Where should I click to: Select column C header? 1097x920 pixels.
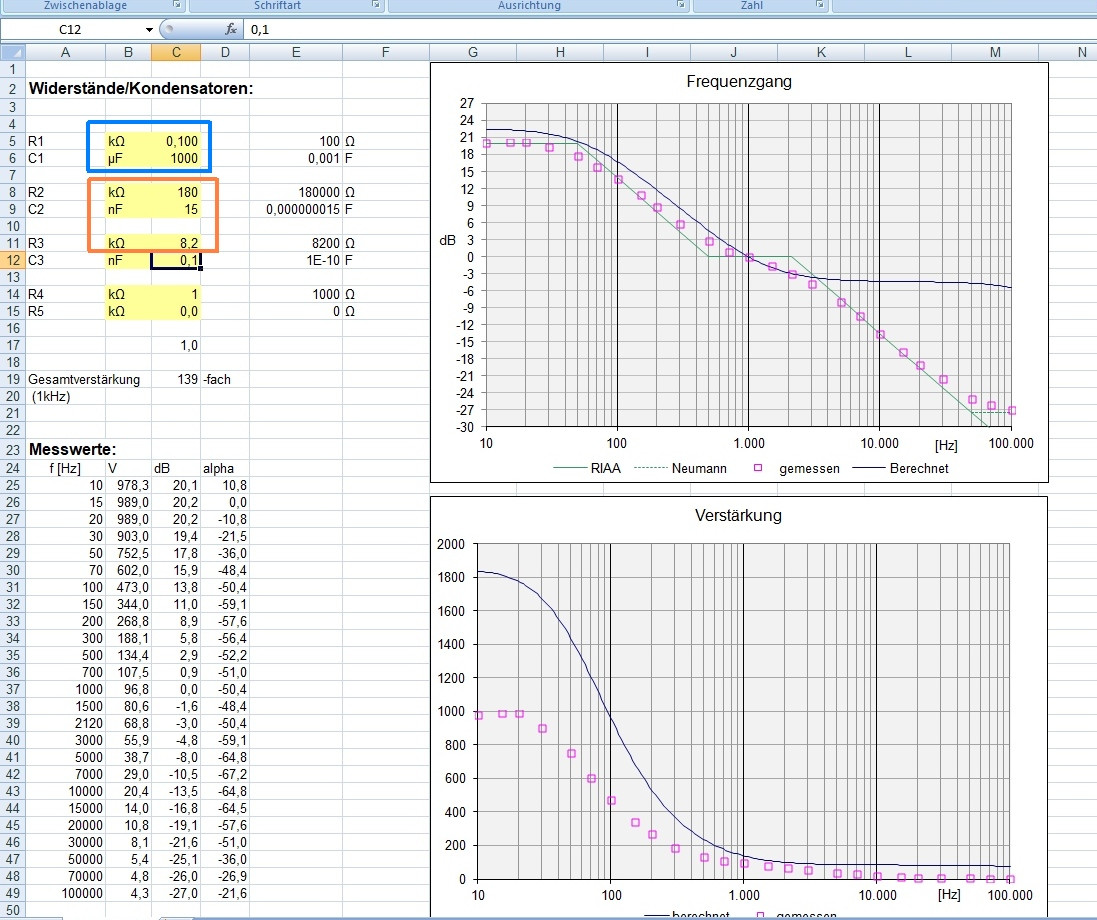click(176, 52)
